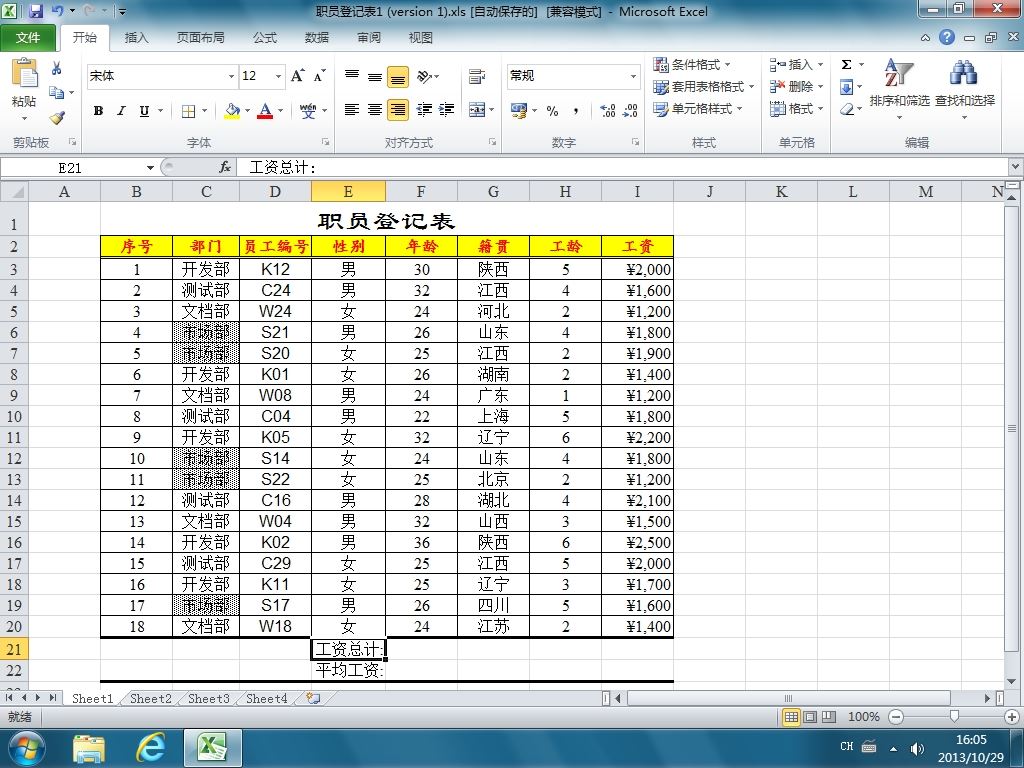1024x768 pixels.
Task: Click the Insert (插入) cells button
Action: point(796,65)
